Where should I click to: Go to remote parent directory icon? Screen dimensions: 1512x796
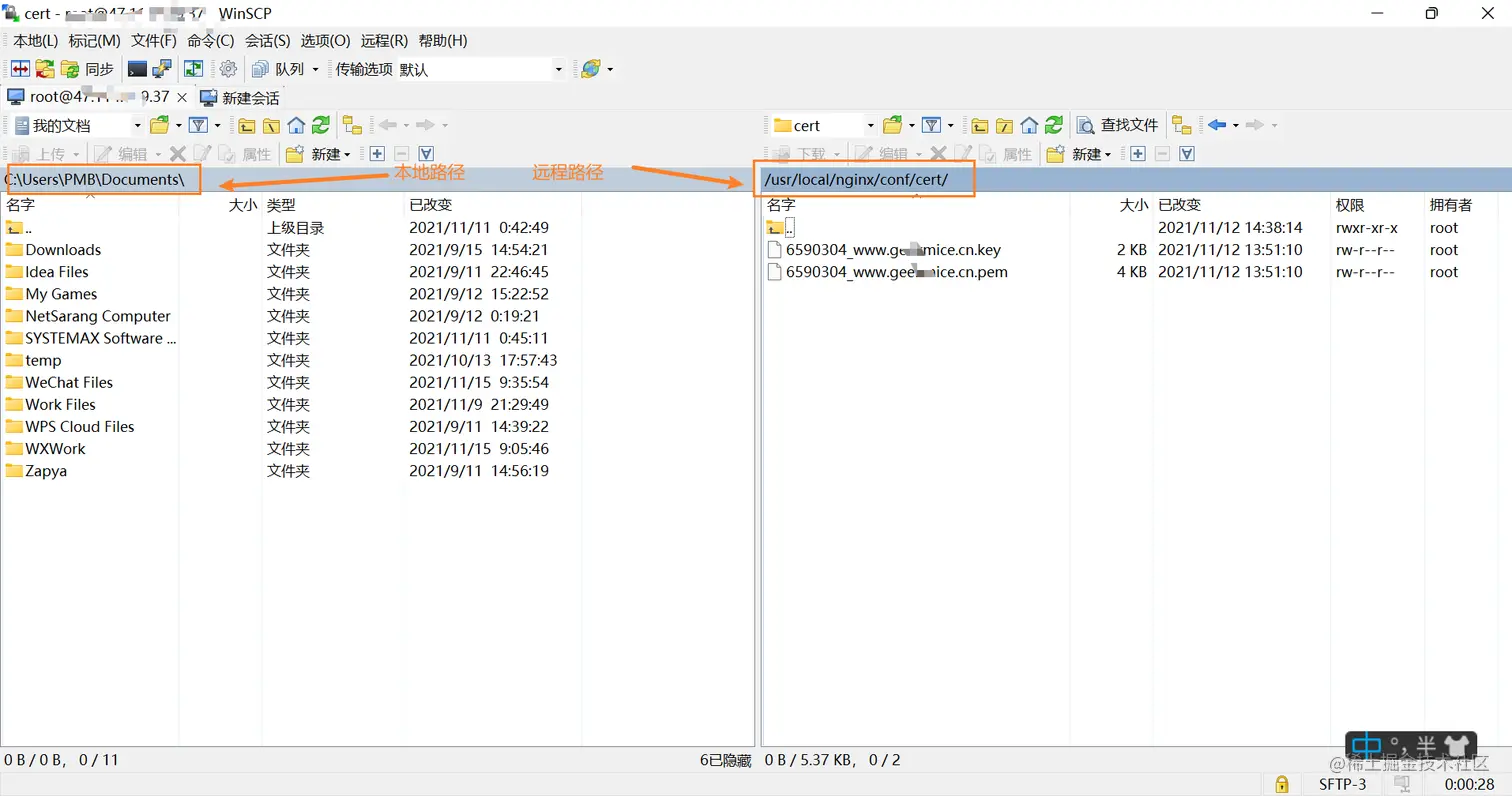(980, 125)
